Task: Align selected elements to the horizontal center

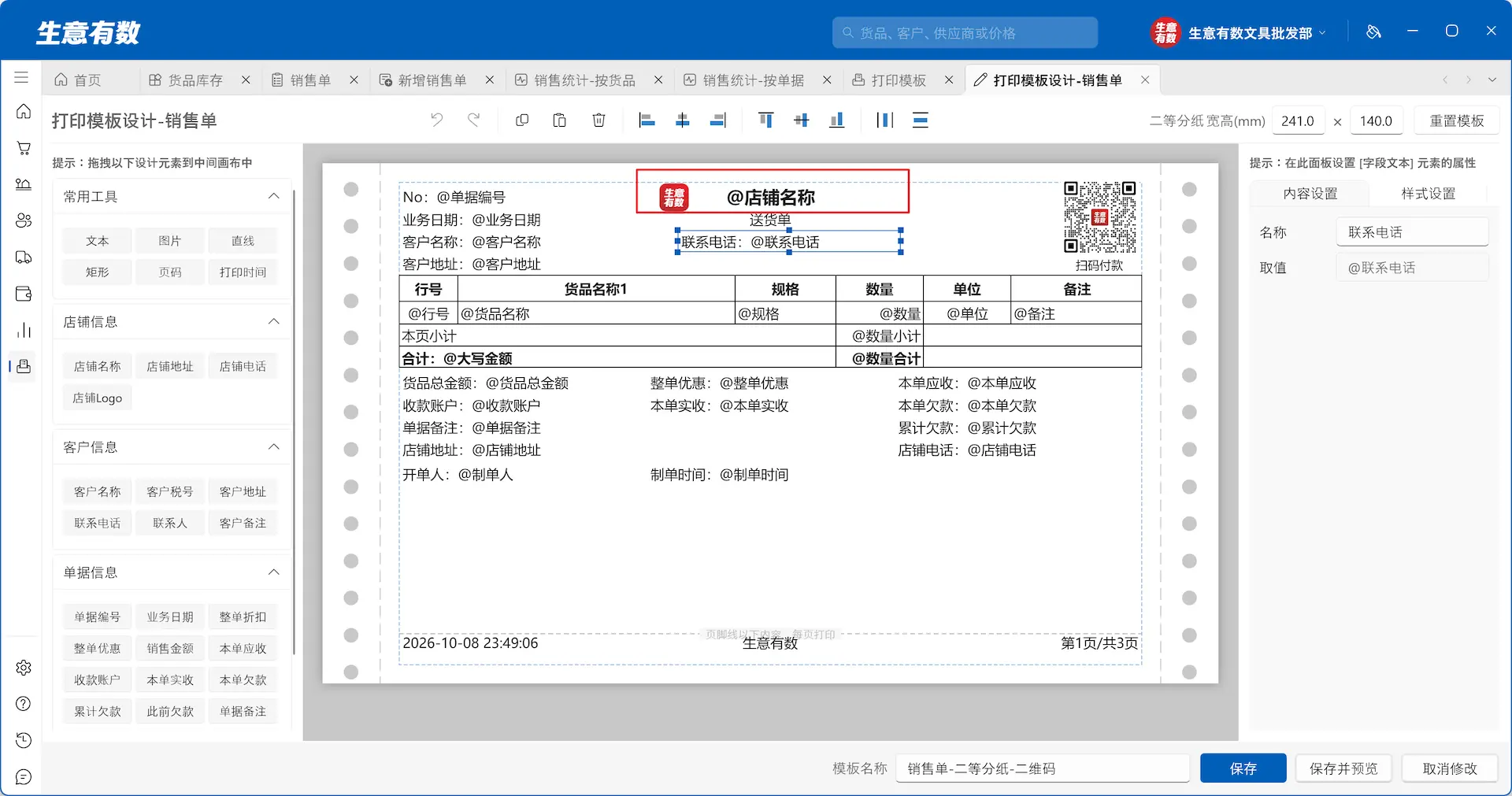Action: 683,120
